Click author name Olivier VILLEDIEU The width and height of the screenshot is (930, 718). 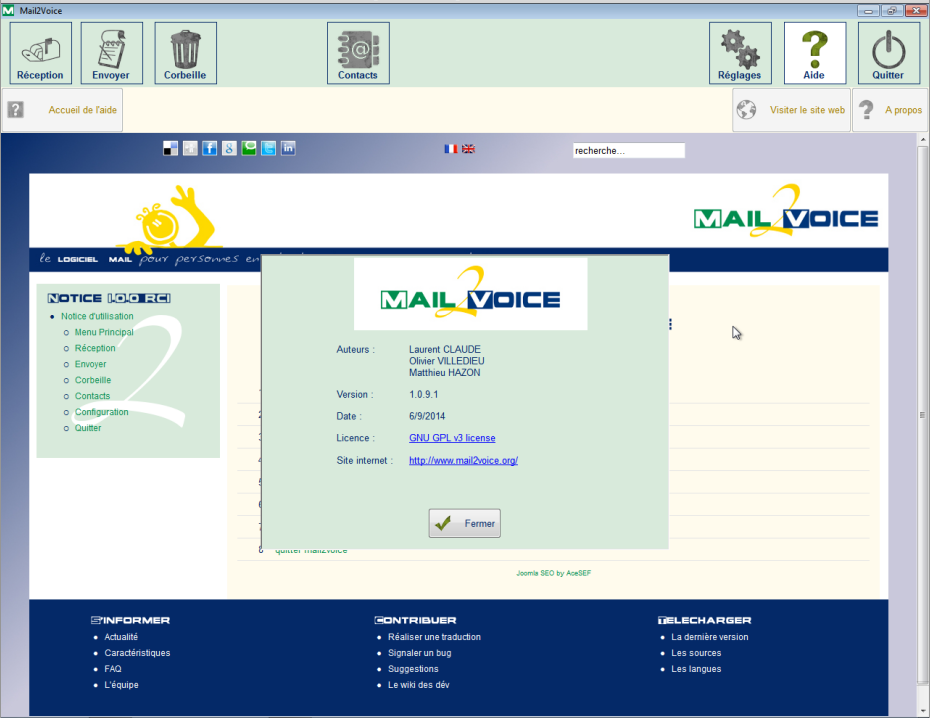coord(447,361)
